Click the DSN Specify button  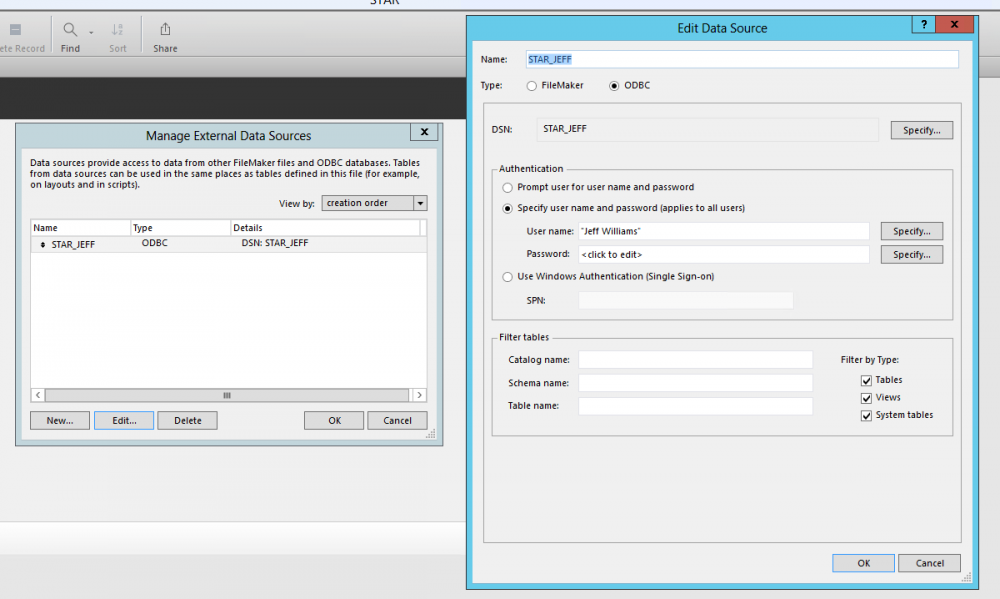coord(922,130)
